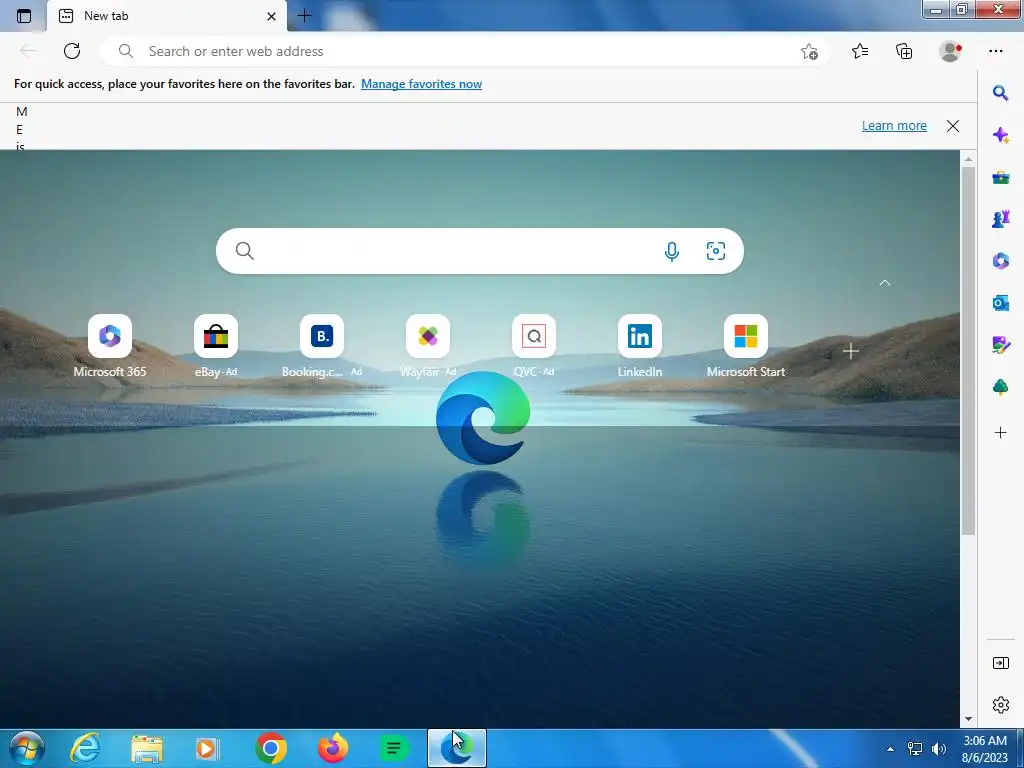
Task: Open a new tab with plus button
Action: 304,16
